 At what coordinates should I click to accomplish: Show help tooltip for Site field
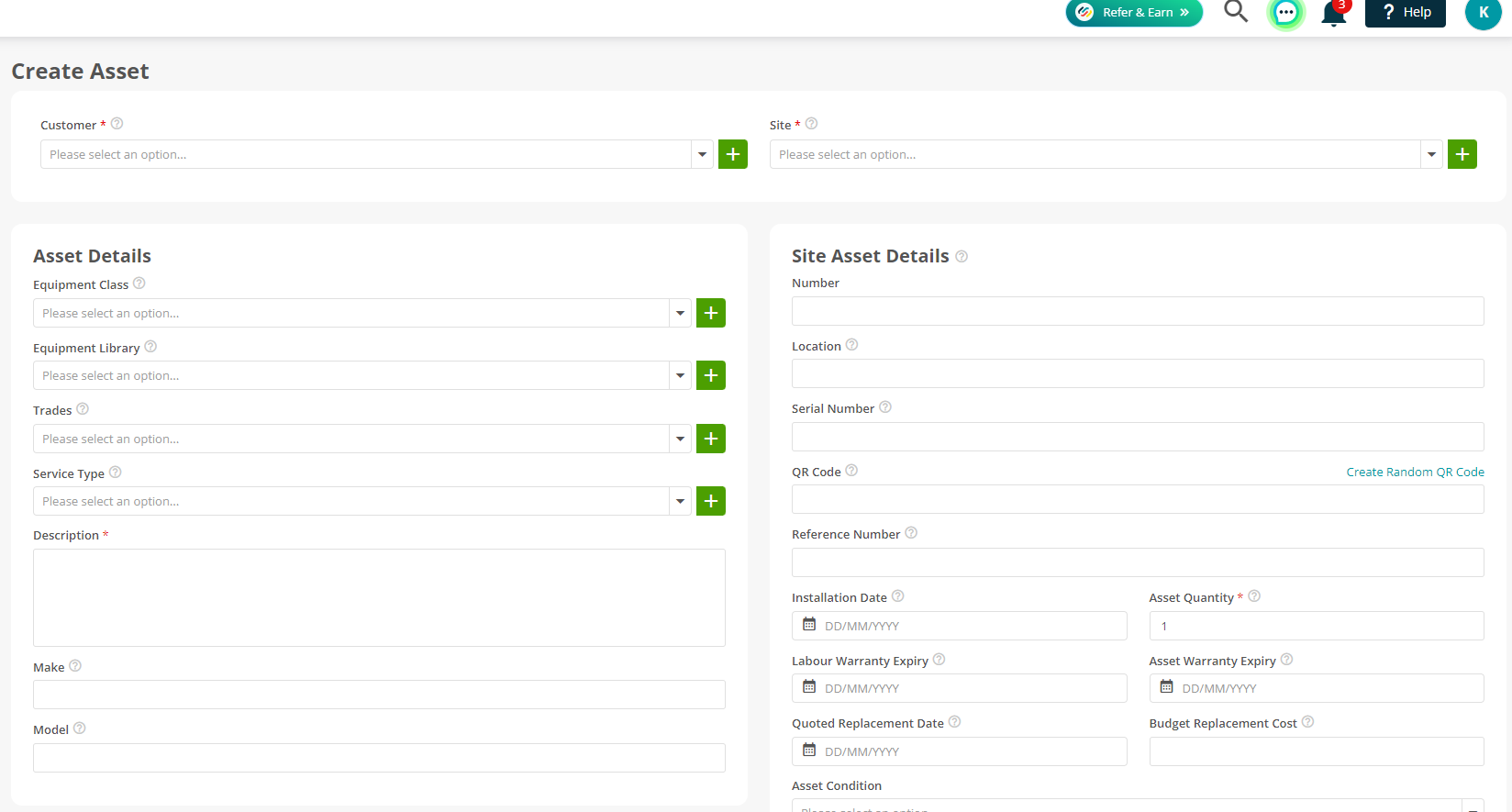812,124
